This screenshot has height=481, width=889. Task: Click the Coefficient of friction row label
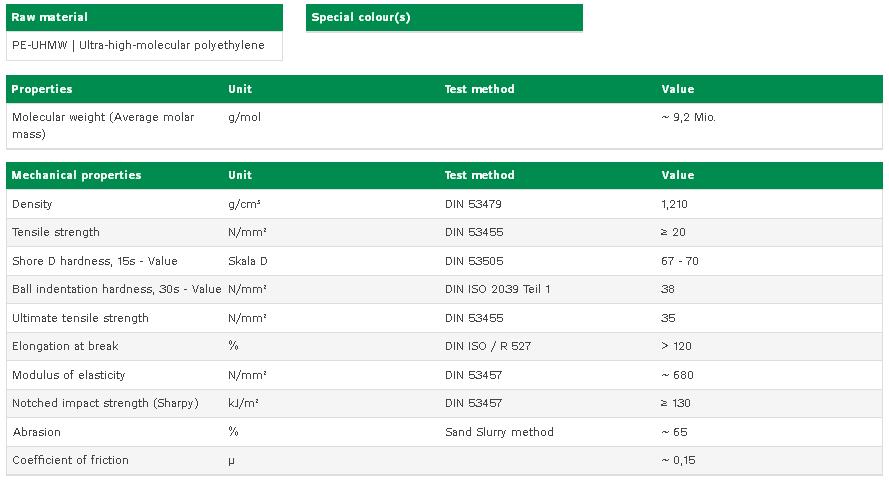point(70,460)
